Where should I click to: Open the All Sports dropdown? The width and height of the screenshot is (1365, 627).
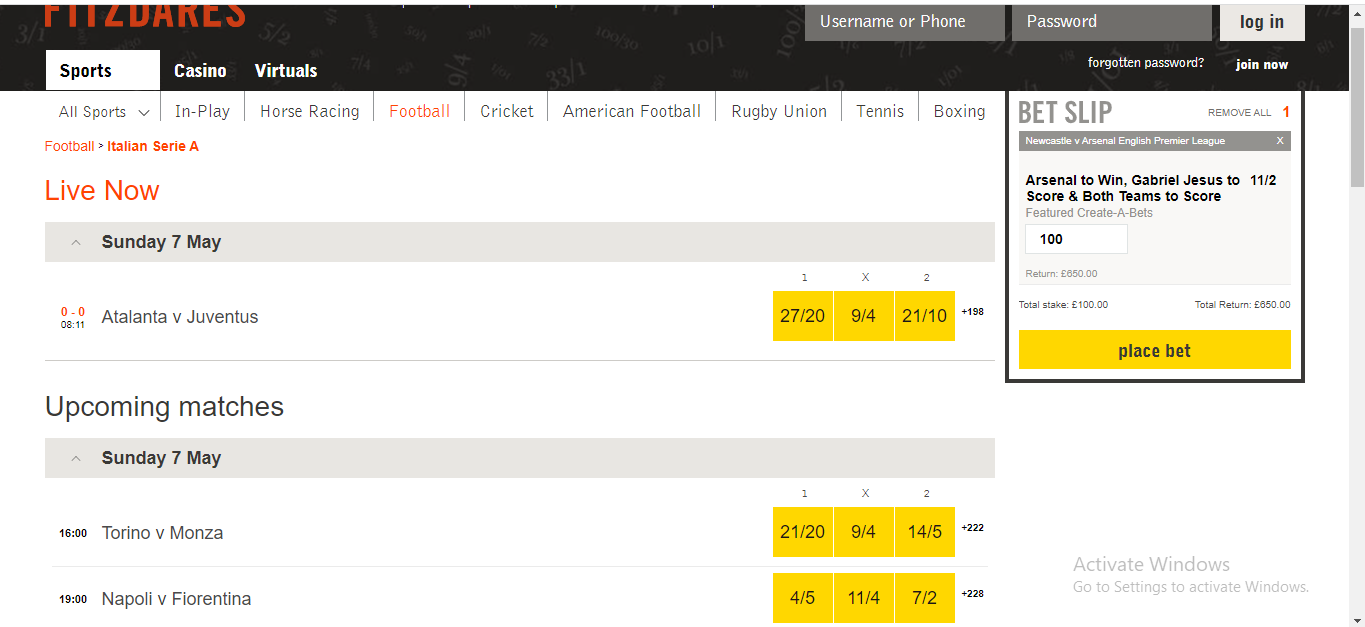[104, 112]
